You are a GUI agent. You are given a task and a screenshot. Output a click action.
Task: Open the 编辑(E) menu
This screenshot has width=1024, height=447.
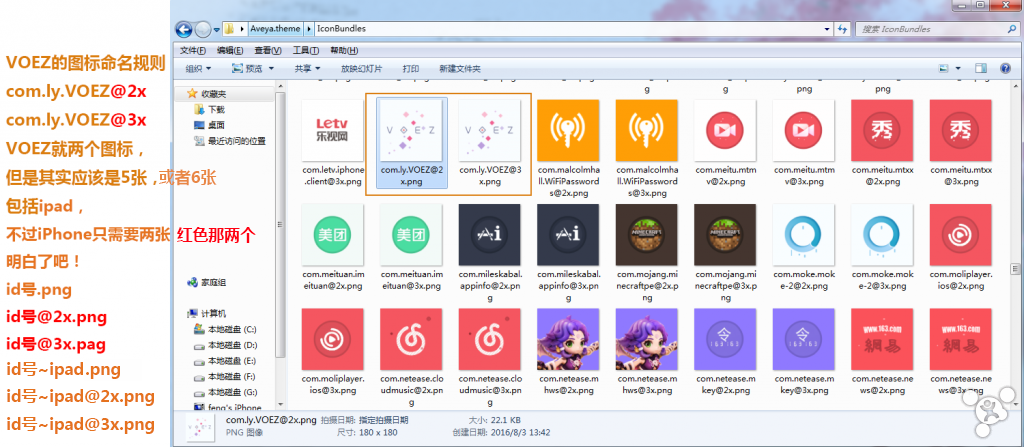230,51
